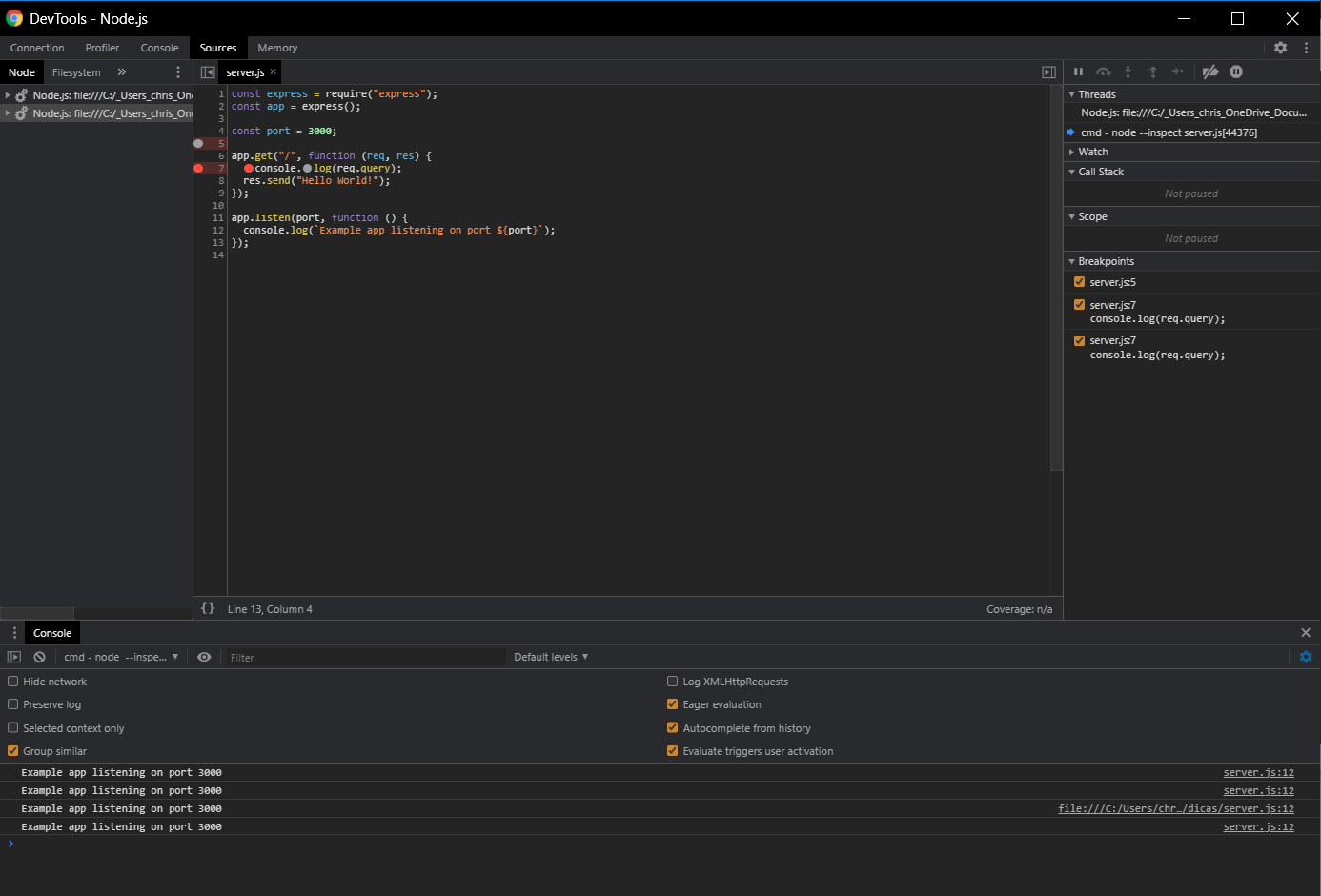Step out of current function
Viewport: 1321px width, 896px height.
[x=1152, y=71]
